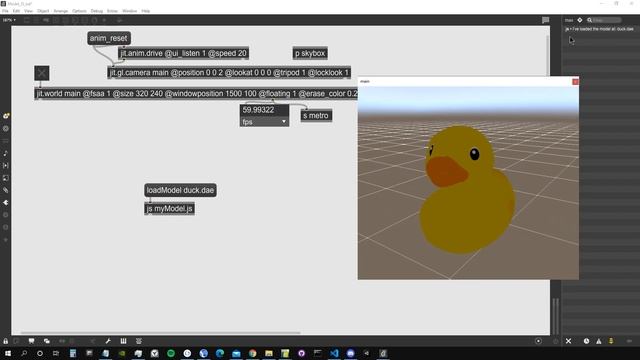Click the piano keyboard icon in bottom toolbar
Screen dimensions: 640x360
(123, 341)
